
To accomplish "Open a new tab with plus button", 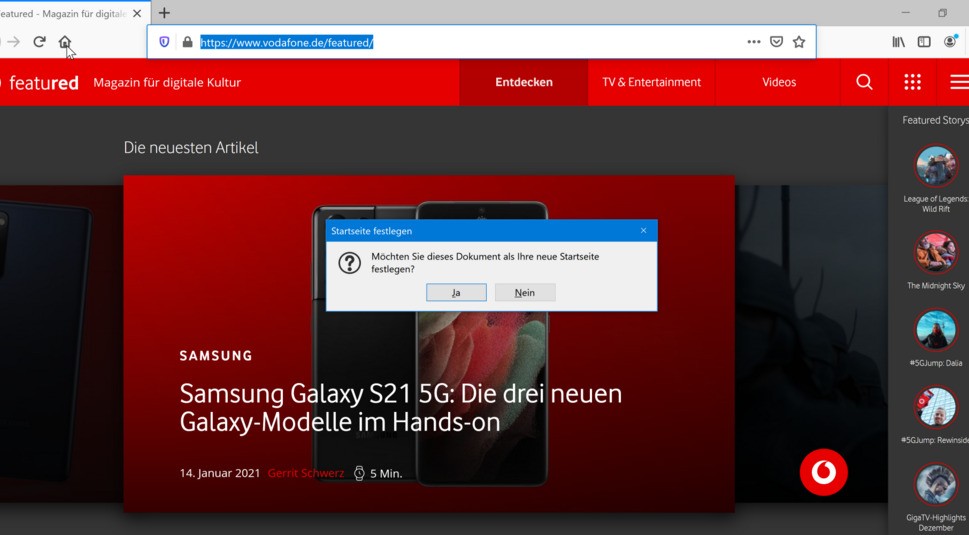I will click(x=164, y=13).
